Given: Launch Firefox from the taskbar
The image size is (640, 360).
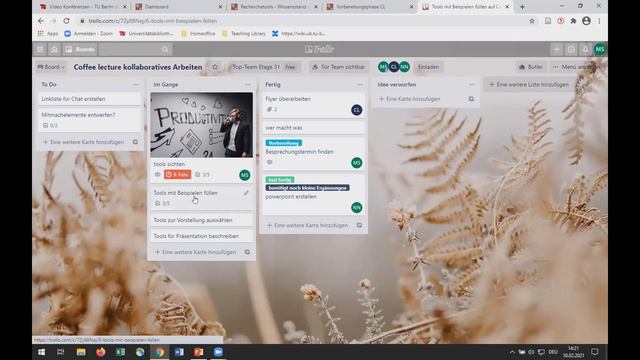Looking at the screenshot, I should click(x=100, y=352).
